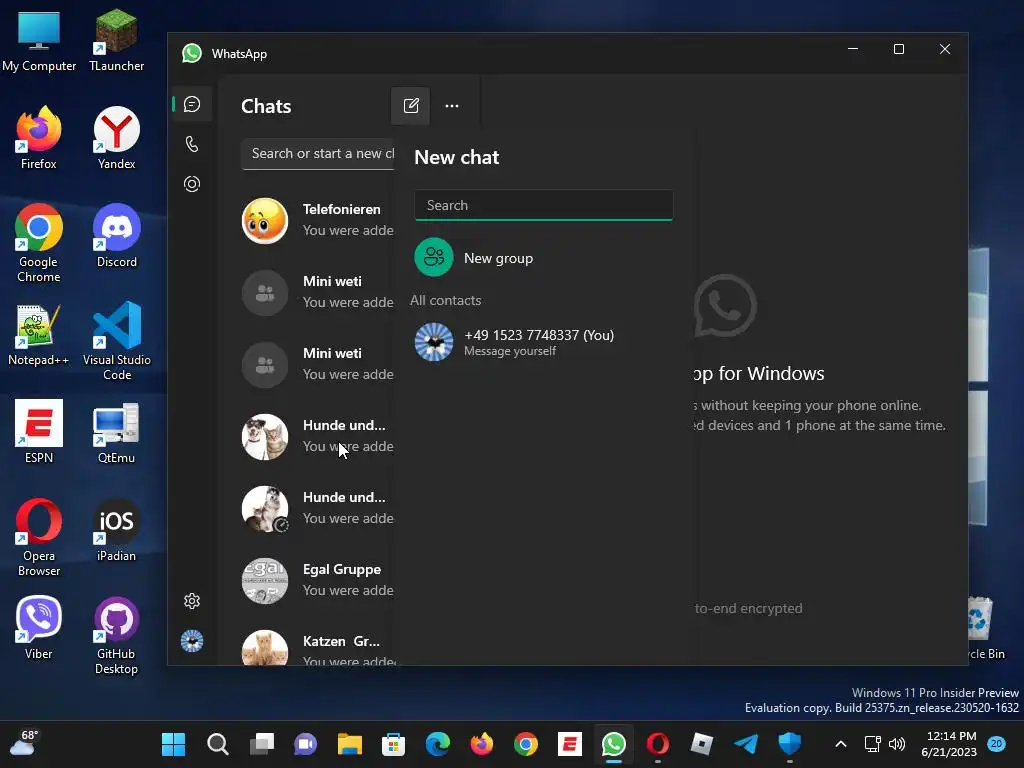
Task: Open Discord desktop shortcut
Action: pos(116,236)
